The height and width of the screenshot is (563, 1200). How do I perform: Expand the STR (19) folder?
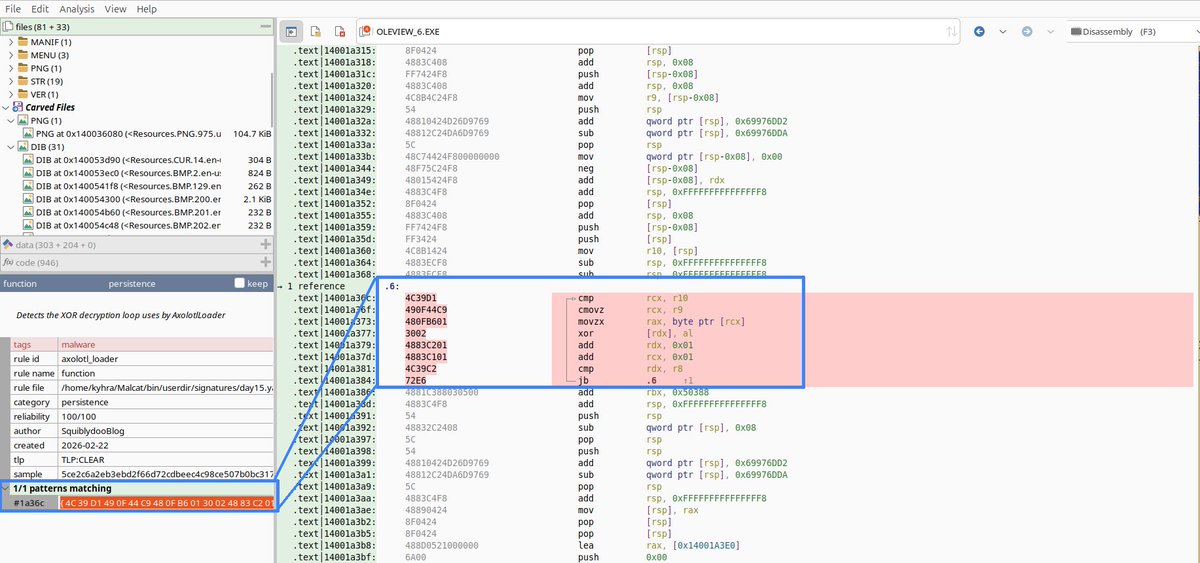coord(11,81)
